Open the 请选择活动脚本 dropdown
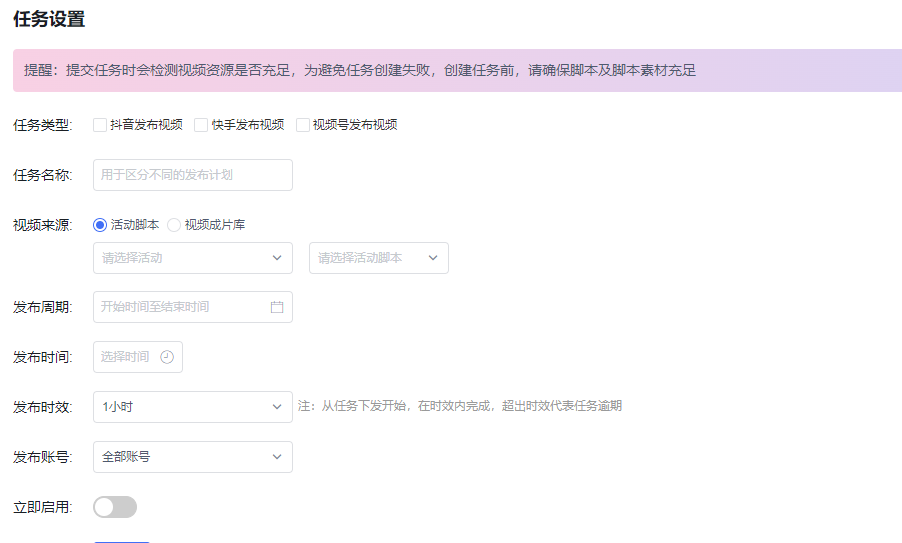The image size is (902, 543). click(x=379, y=258)
